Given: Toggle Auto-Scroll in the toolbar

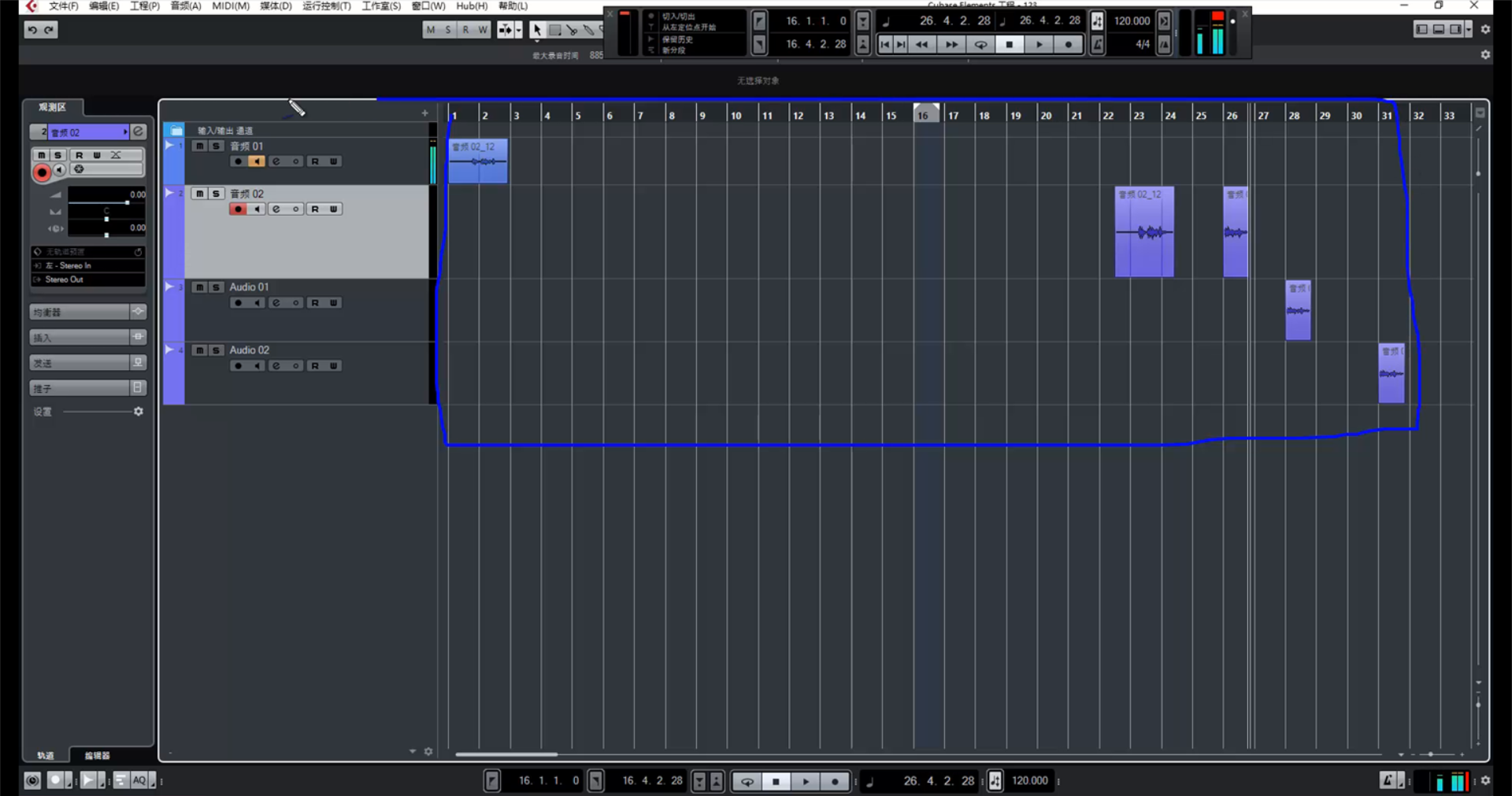Looking at the screenshot, I should coord(505,30).
